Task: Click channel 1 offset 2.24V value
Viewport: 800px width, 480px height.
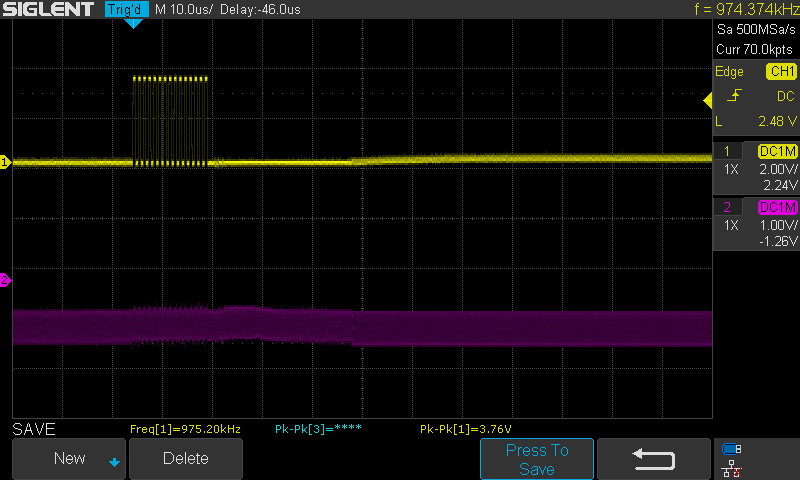Action: pyautogui.click(x=780, y=185)
